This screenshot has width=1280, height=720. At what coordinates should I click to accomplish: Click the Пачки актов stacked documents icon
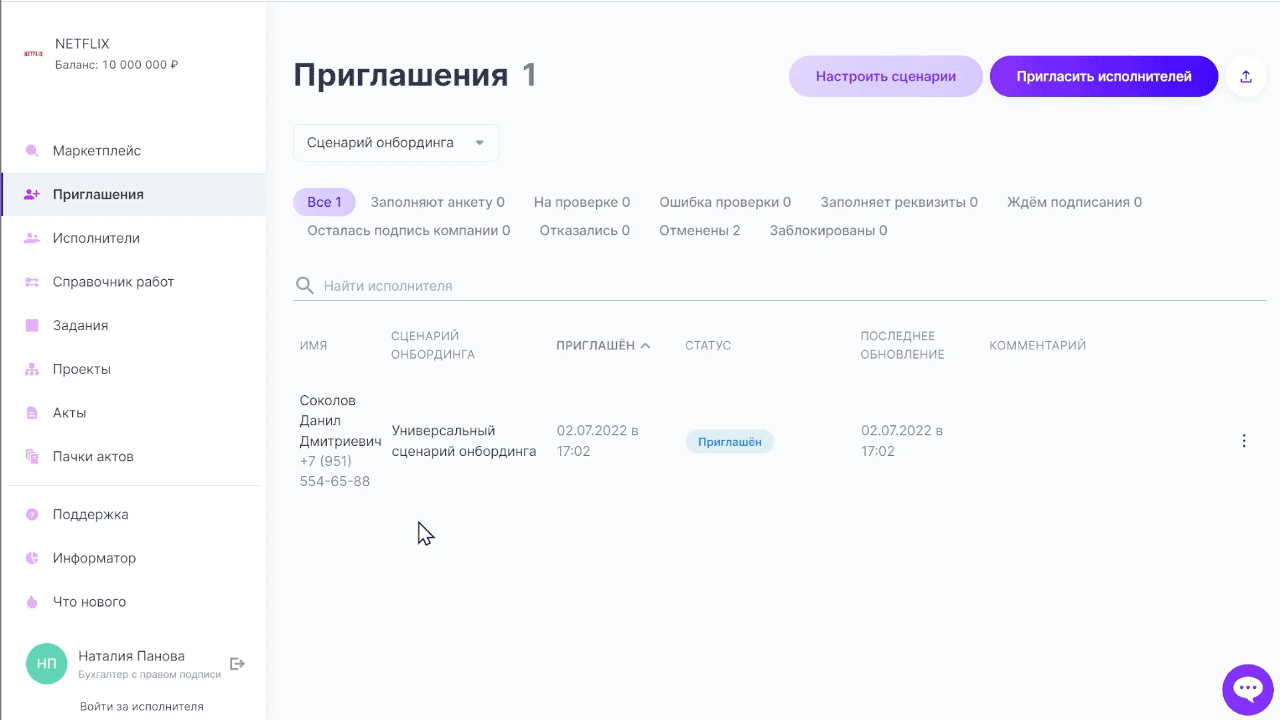pyautogui.click(x=32, y=456)
